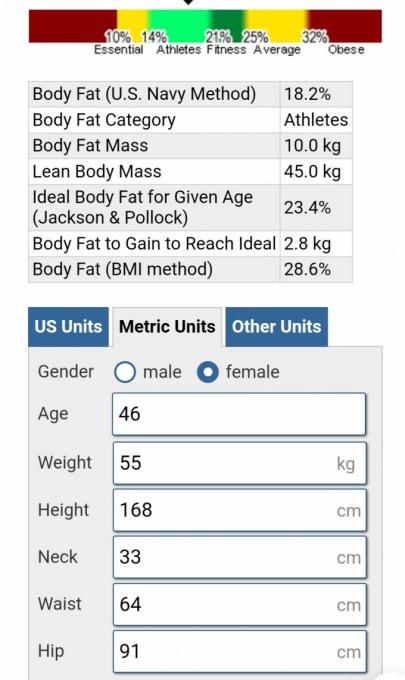The width and height of the screenshot is (405, 680).
Task: Click the Body Fat BMI method row
Action: click(190, 269)
